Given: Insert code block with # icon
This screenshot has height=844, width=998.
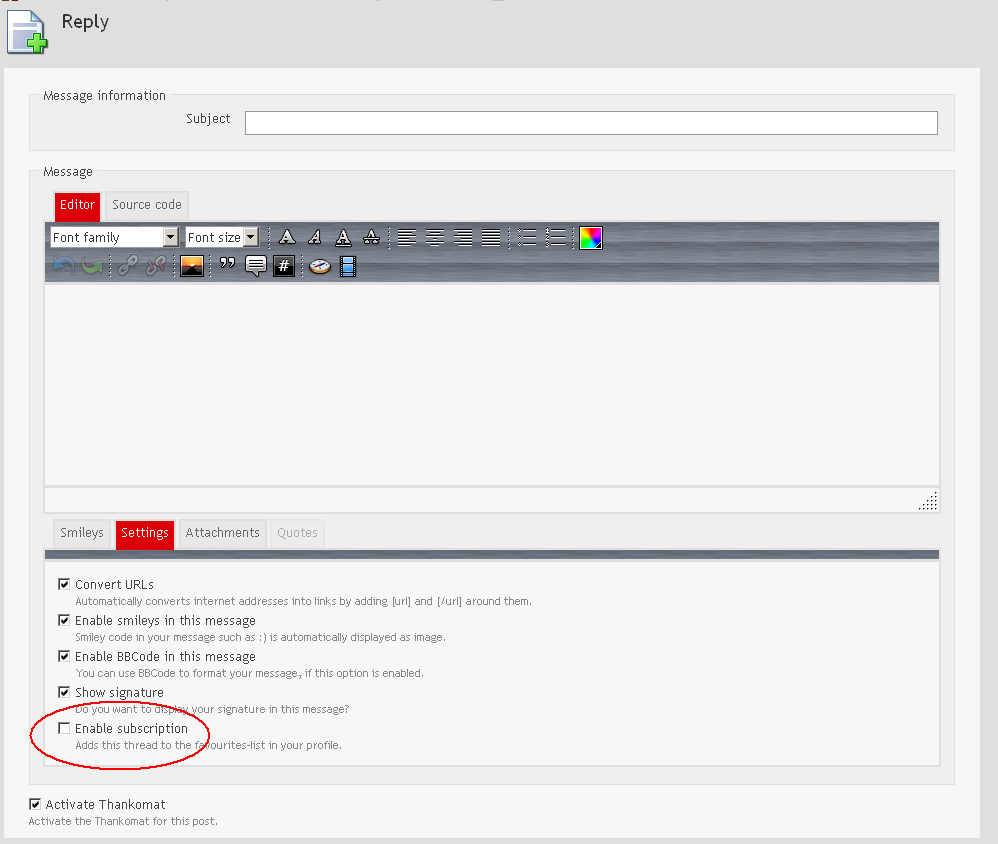Looking at the screenshot, I should (284, 265).
